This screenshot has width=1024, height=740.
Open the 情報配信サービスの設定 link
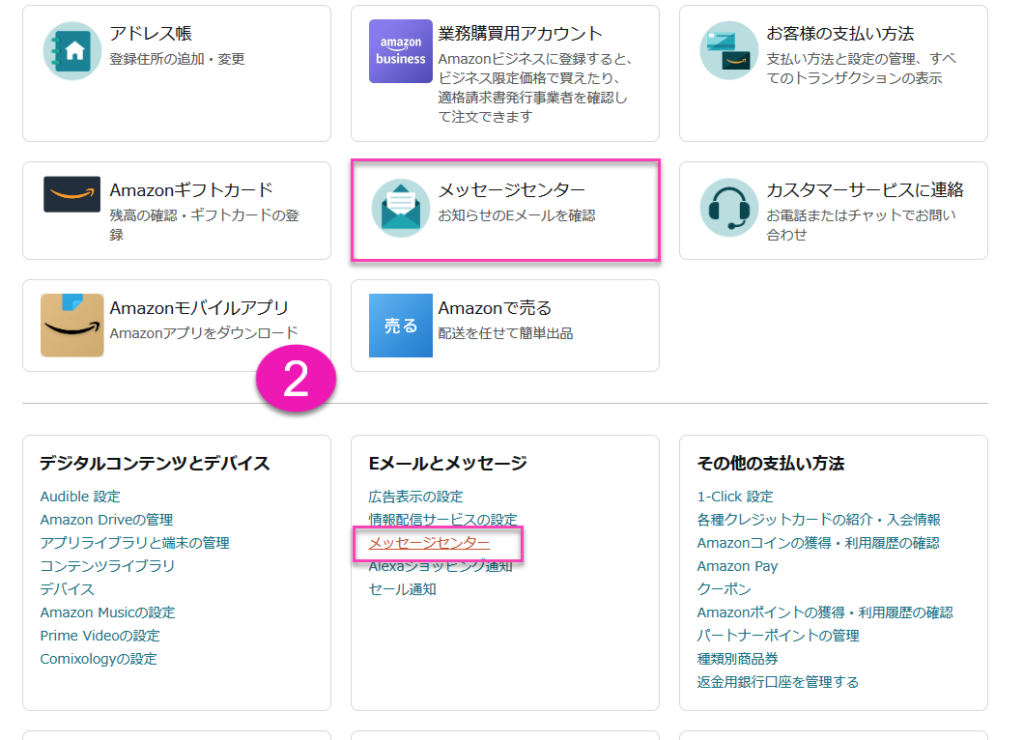[443, 520]
